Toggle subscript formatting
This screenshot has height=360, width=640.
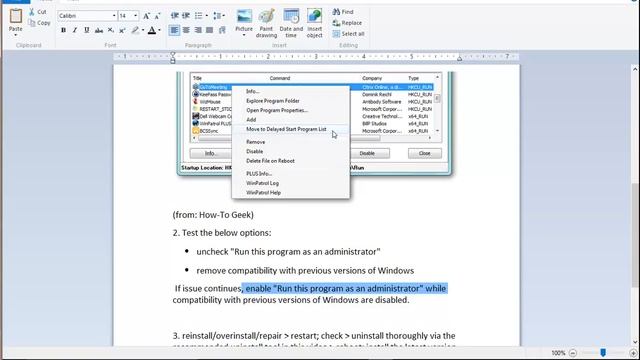[110, 30]
